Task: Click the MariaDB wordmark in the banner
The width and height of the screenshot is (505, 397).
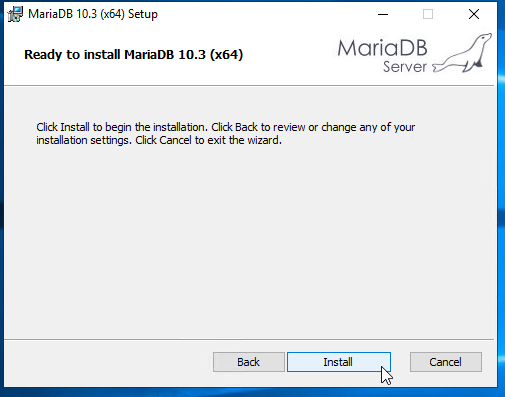Action: click(x=382, y=48)
